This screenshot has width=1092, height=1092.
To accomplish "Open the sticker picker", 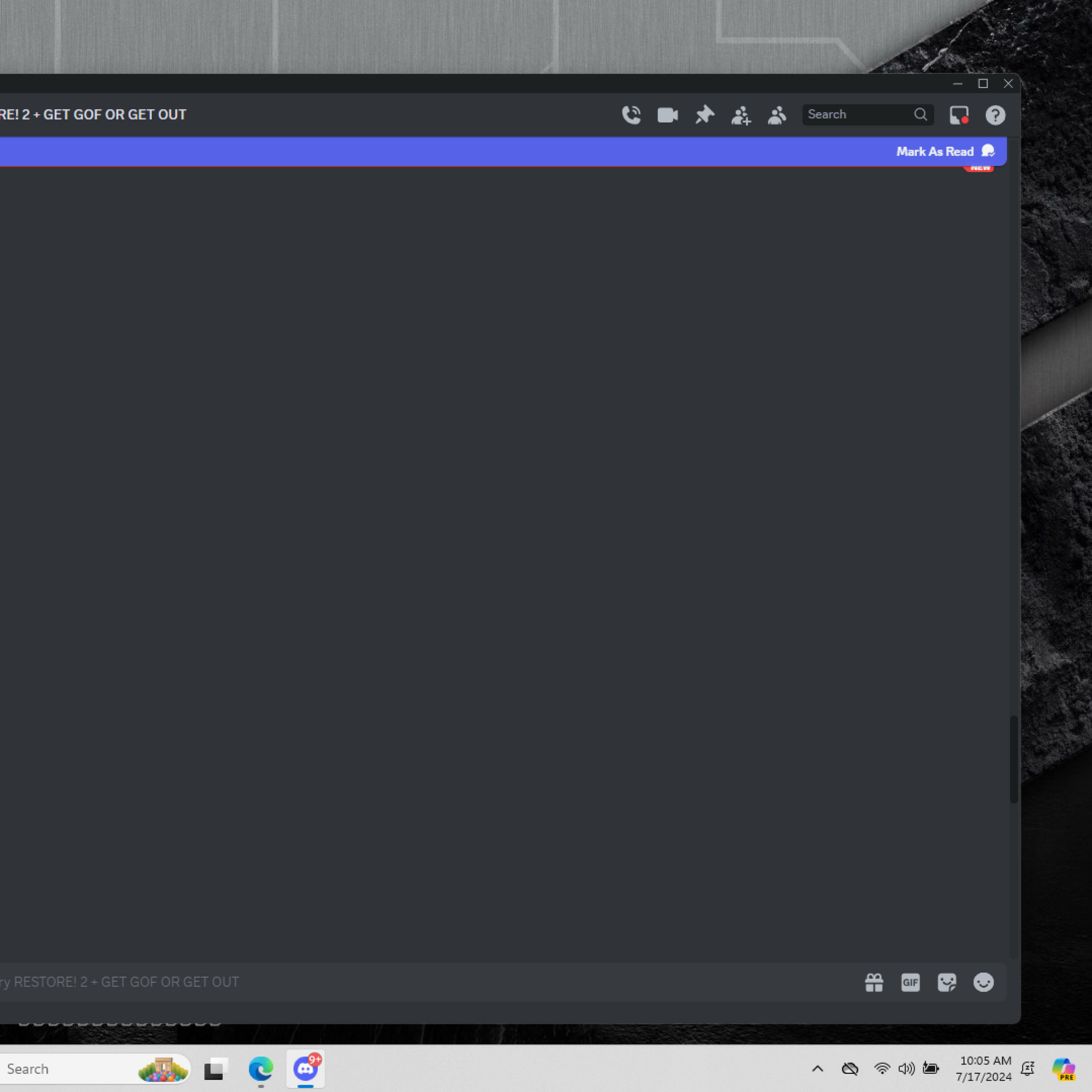I will pyautogui.click(x=947, y=982).
